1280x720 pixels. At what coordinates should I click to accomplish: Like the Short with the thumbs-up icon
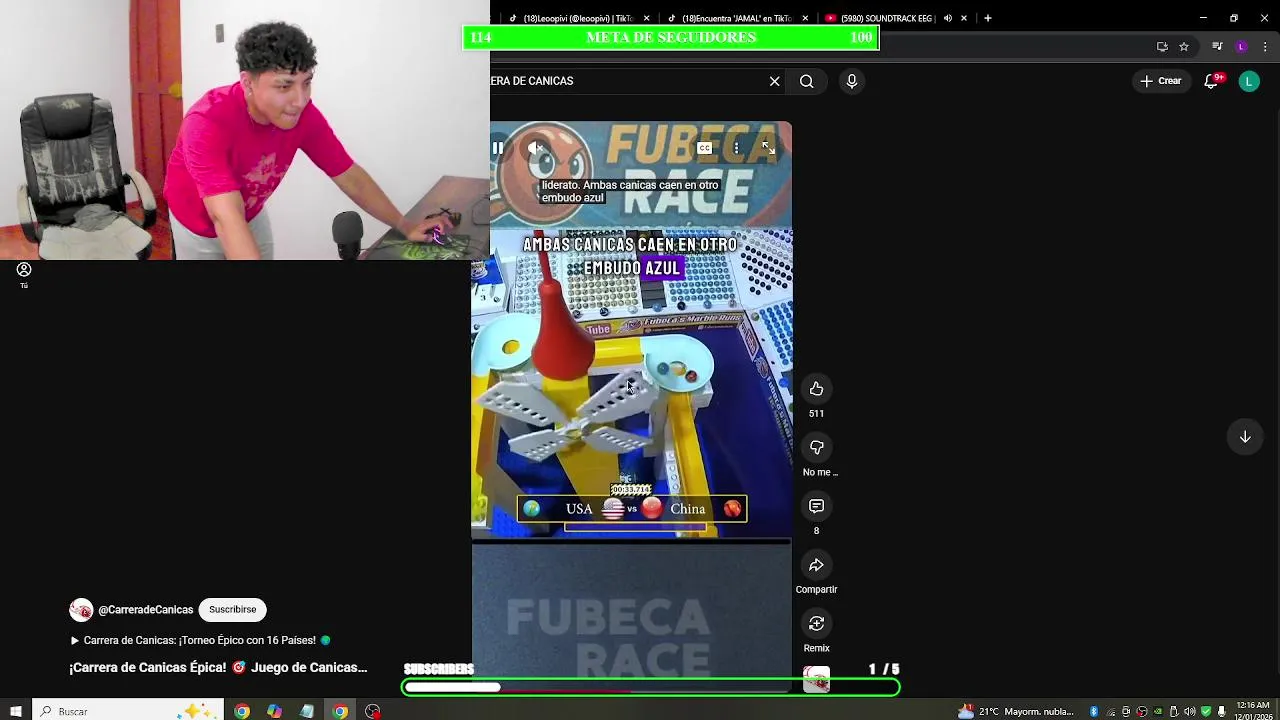point(816,389)
